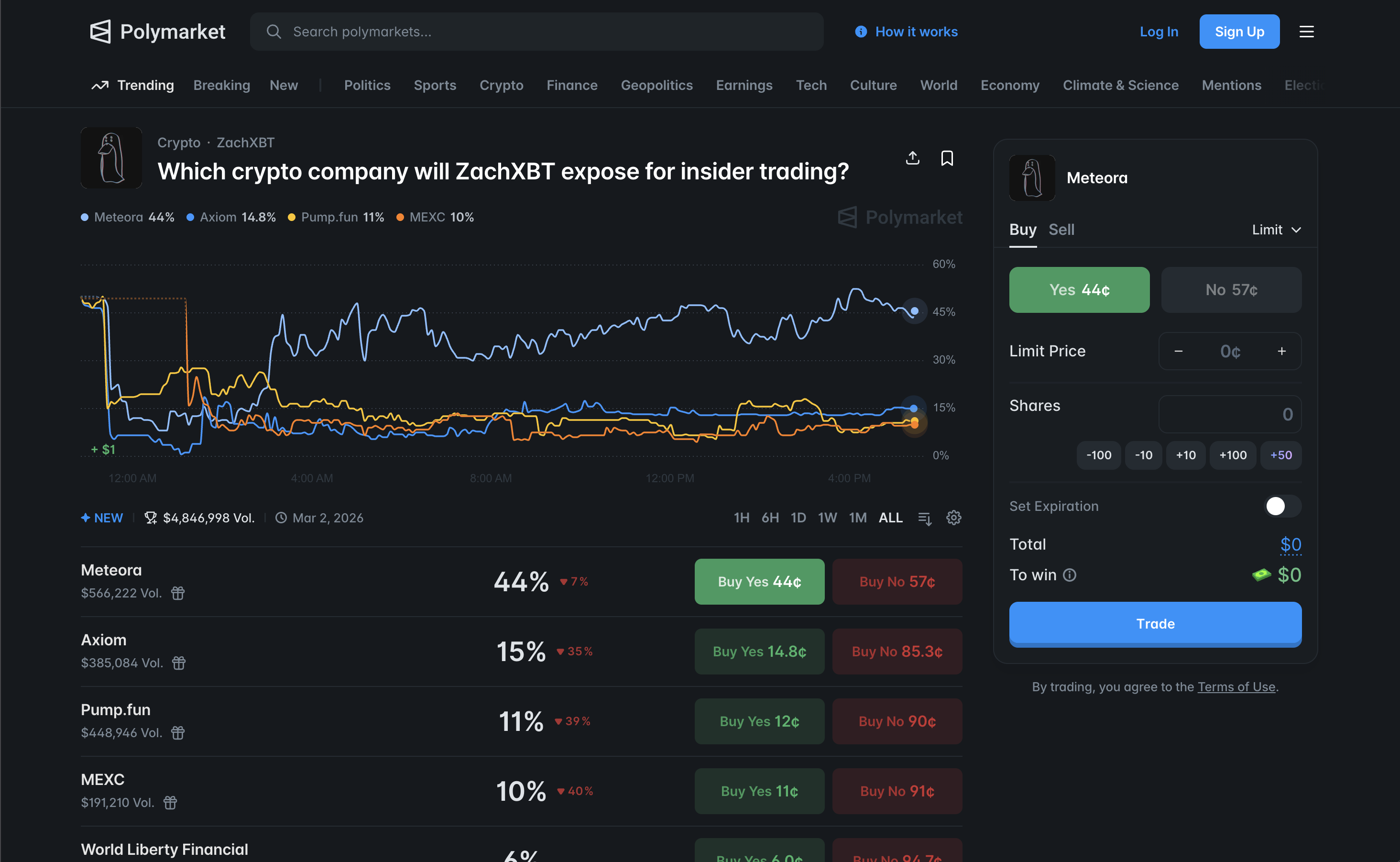Select the No 57¢ outcome option
Viewport: 1400px width, 862px height.
(x=1231, y=289)
